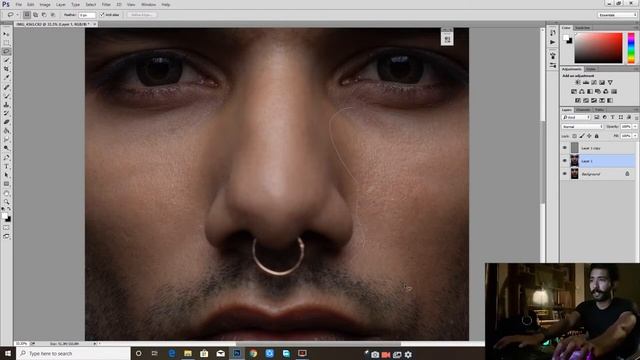Toggle lock transparent pixels
The image size is (640, 360).
tap(574, 136)
